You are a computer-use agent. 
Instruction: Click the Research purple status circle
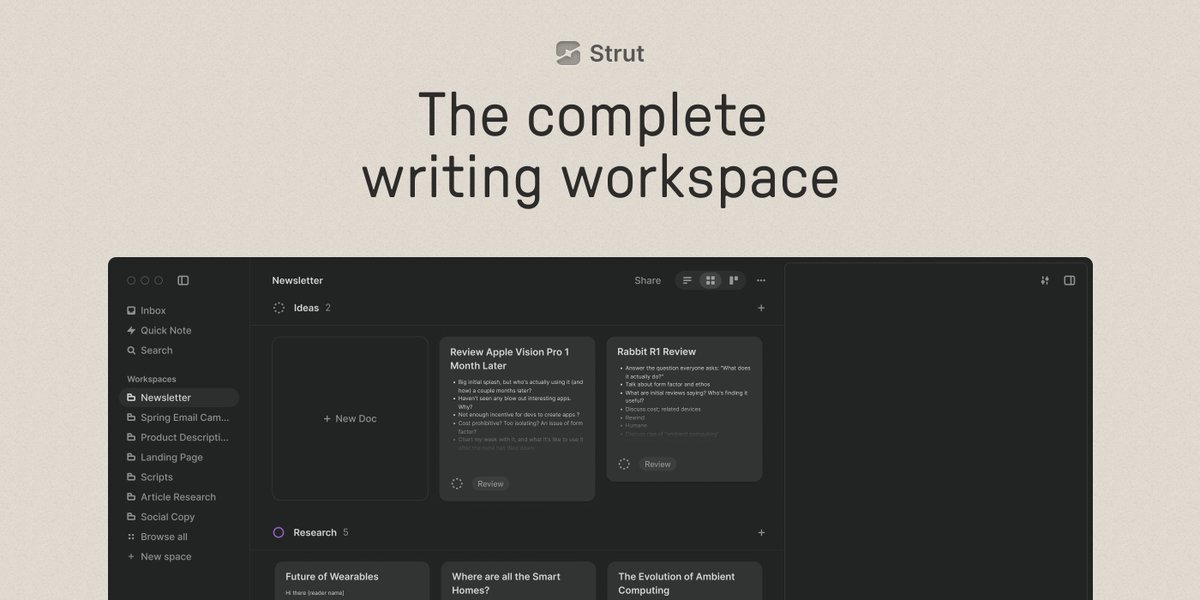[279, 533]
